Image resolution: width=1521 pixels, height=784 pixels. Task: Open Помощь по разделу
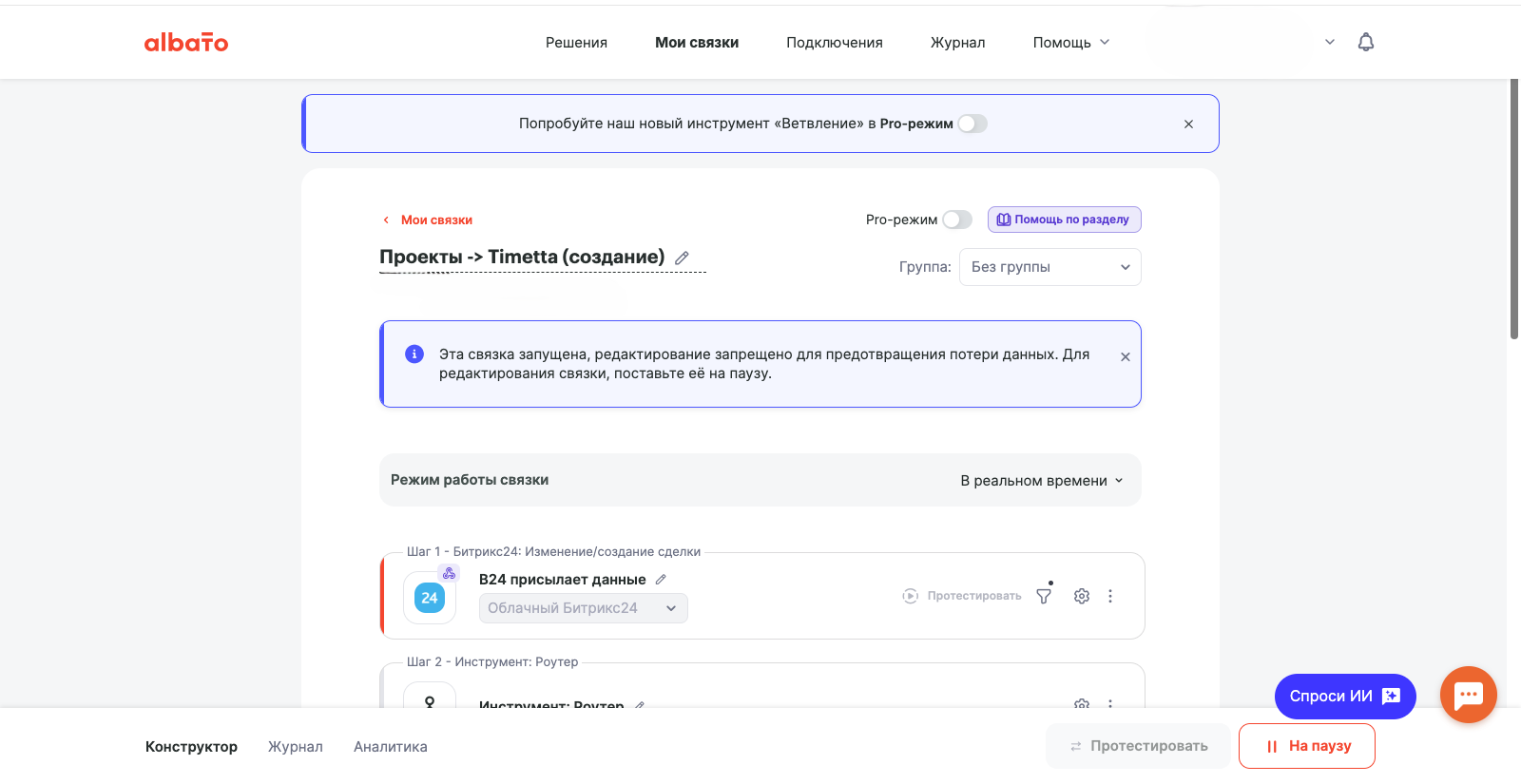1065,220
